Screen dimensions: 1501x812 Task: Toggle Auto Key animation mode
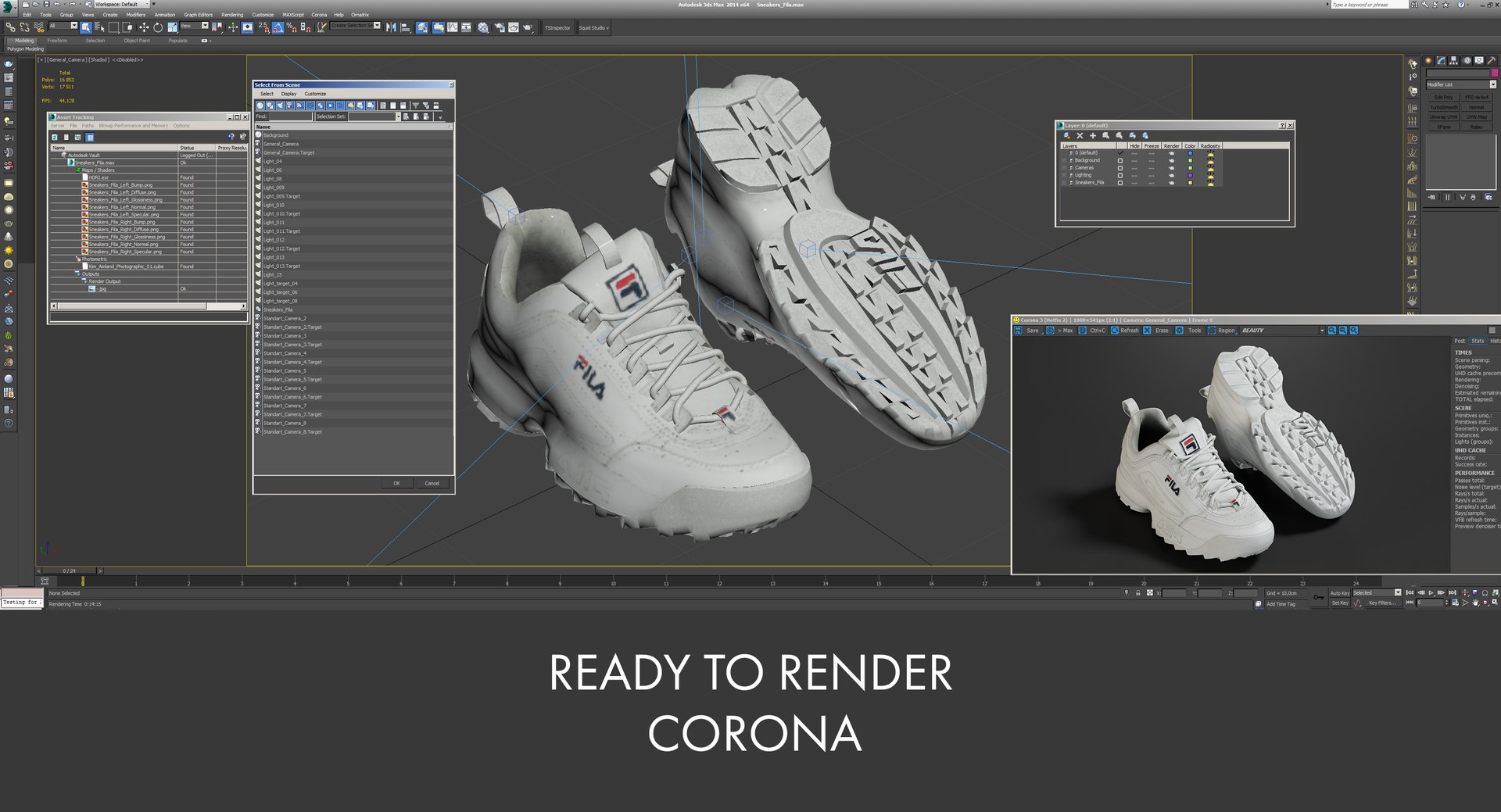(1340, 593)
